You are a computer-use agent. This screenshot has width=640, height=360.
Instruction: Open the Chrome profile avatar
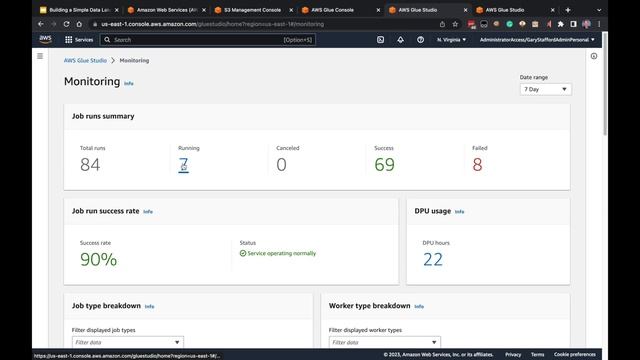(587, 24)
